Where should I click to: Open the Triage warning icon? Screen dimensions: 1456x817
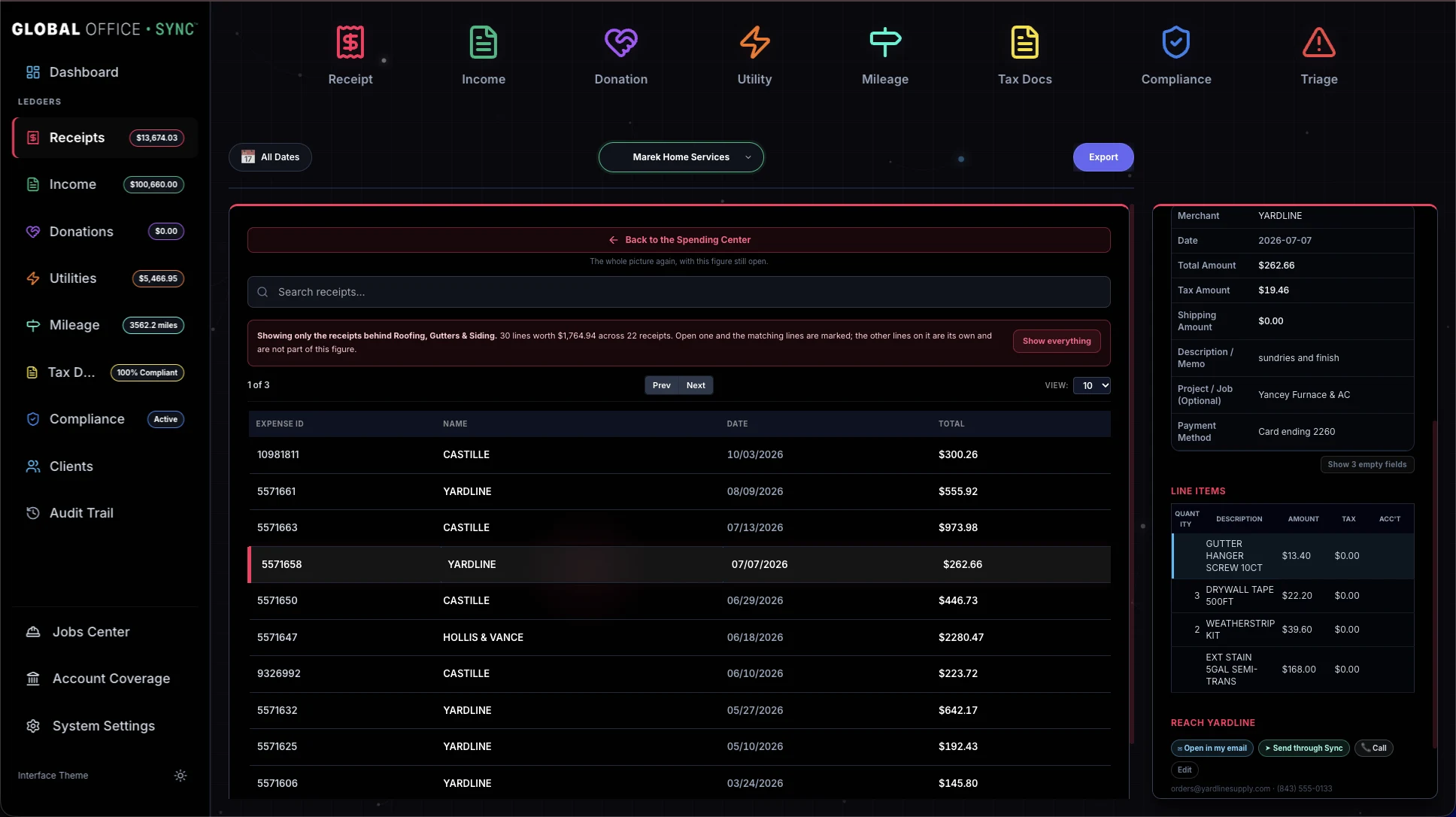pyautogui.click(x=1319, y=42)
